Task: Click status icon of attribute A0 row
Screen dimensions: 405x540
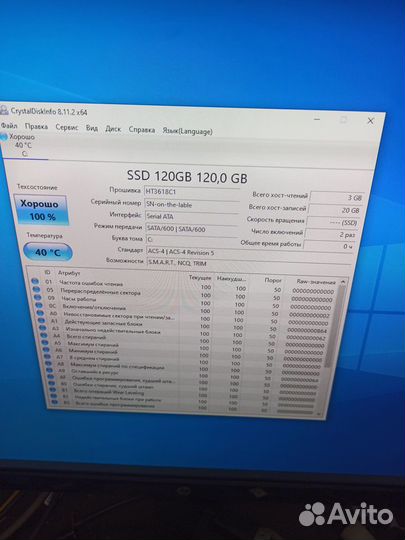Action: point(40,313)
